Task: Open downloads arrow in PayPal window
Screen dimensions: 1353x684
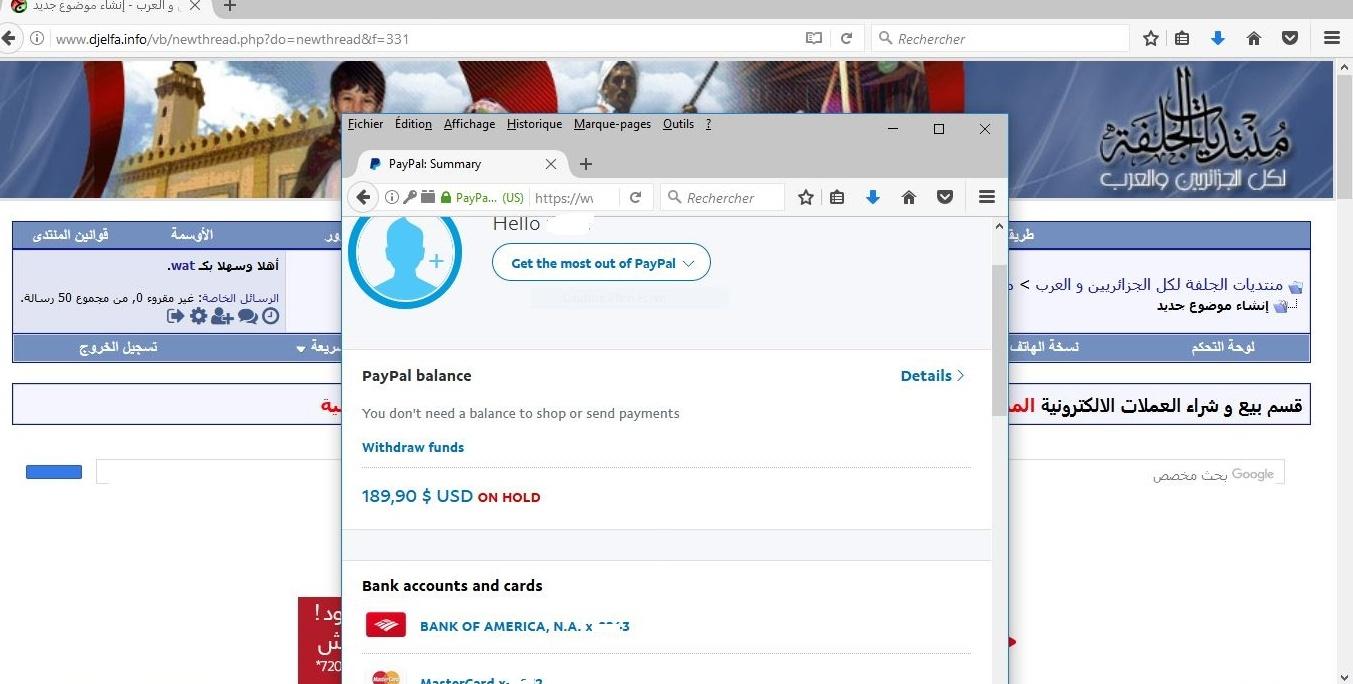Action: (873, 197)
